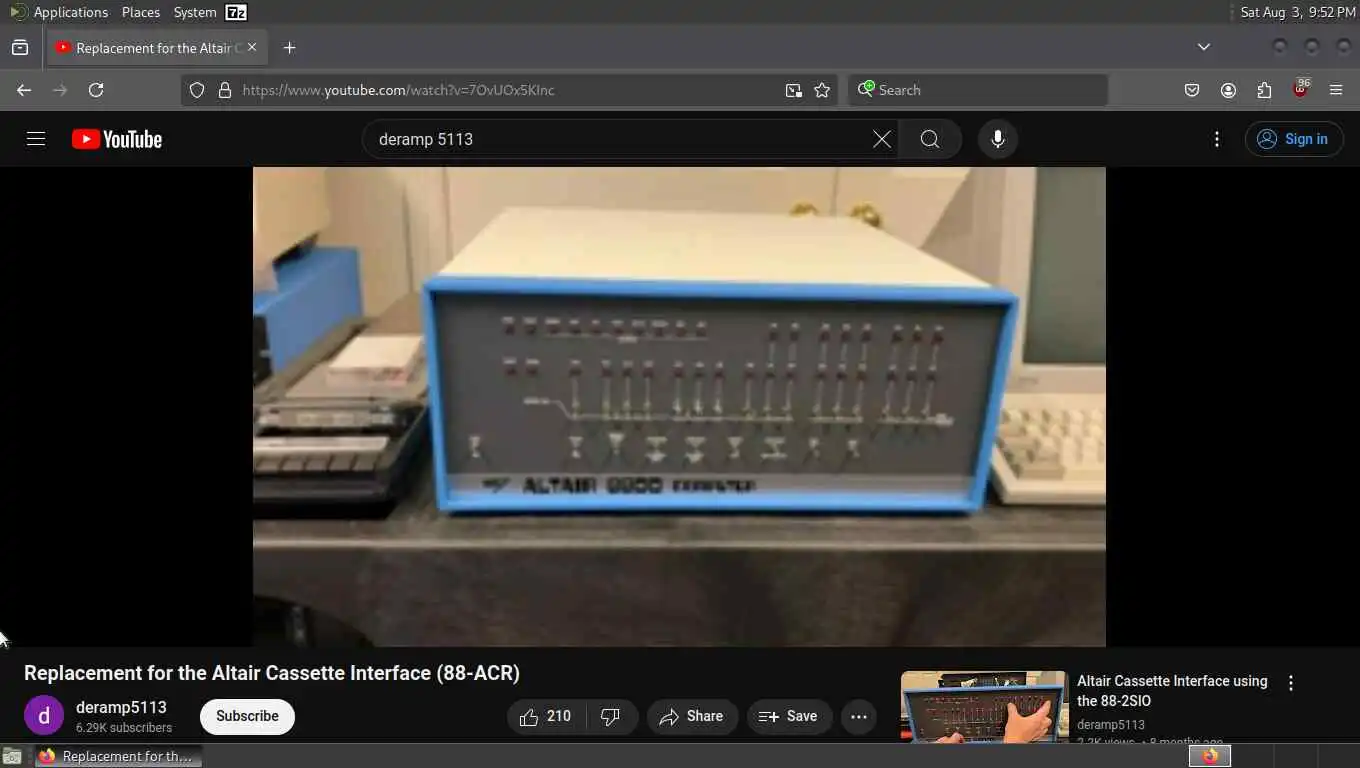
Task: Open 'Altair Cassette Interface using the 88-2SIO' title
Action: [1172, 691]
